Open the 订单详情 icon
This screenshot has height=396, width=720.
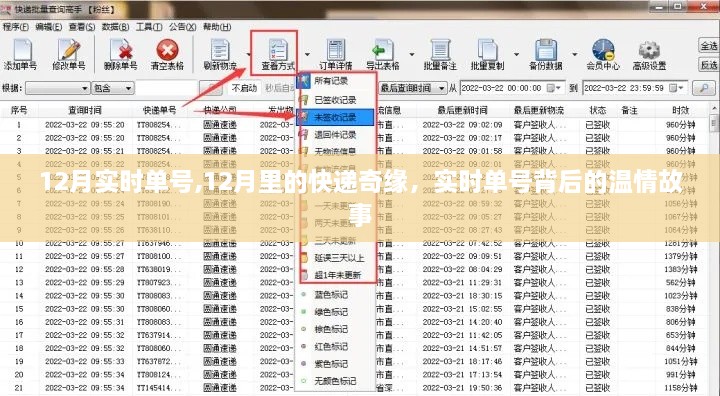click(x=336, y=54)
